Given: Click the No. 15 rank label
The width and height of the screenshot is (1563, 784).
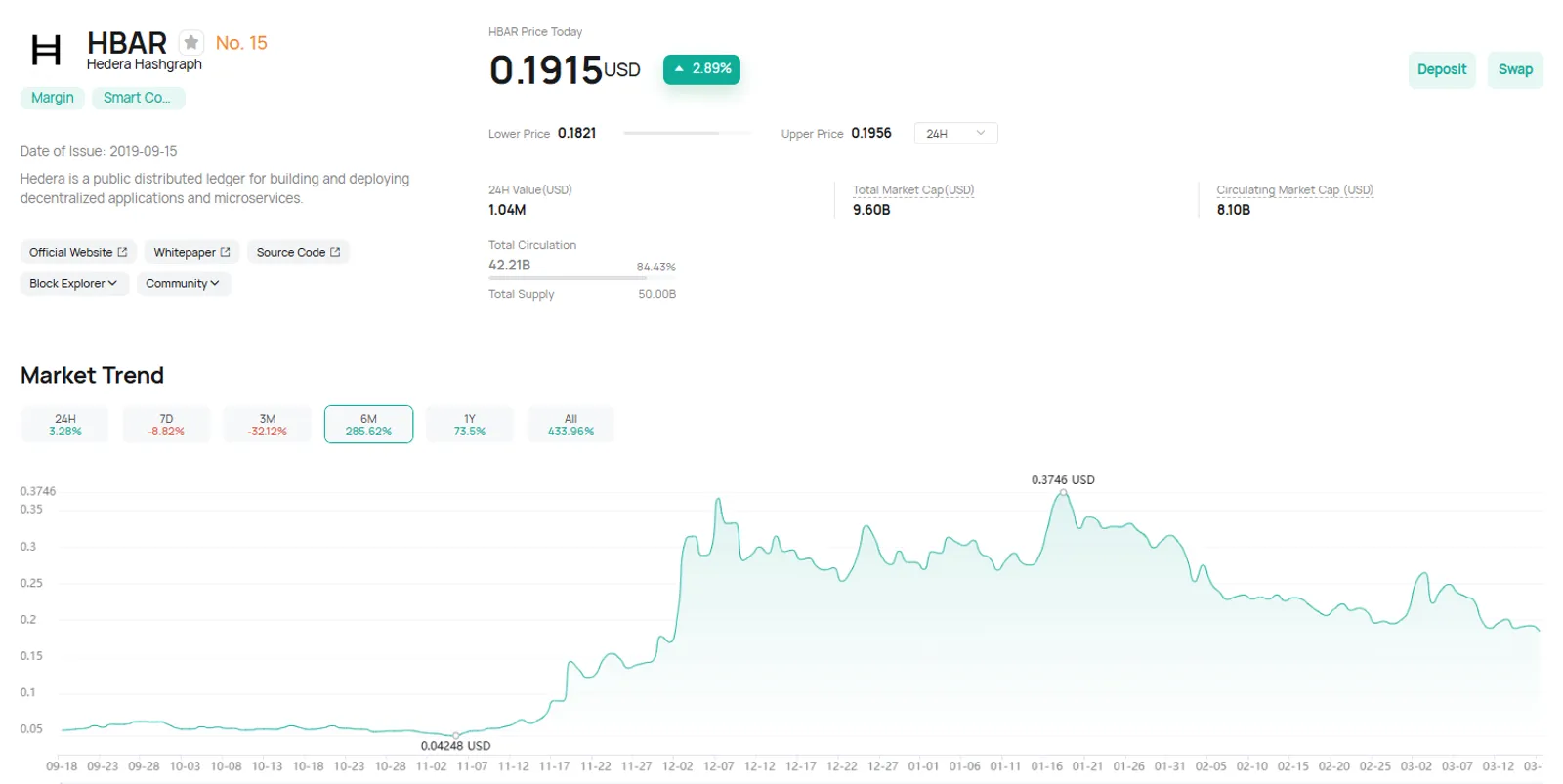Looking at the screenshot, I should click(x=241, y=43).
